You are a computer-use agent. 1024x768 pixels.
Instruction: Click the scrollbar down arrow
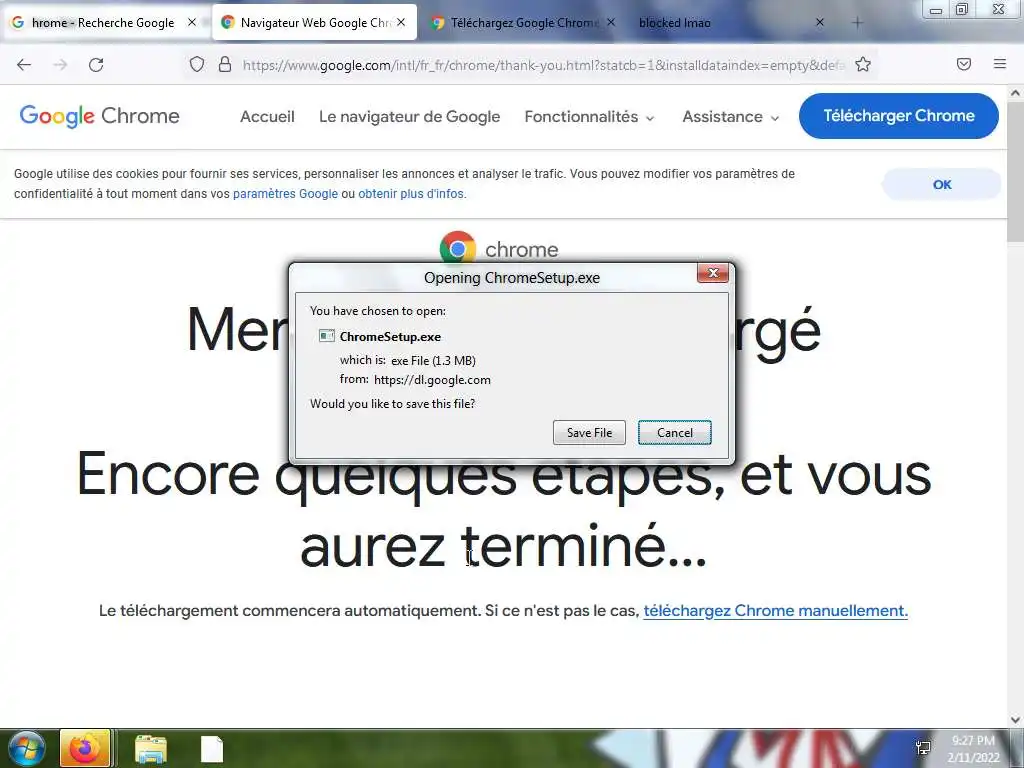(1015, 720)
